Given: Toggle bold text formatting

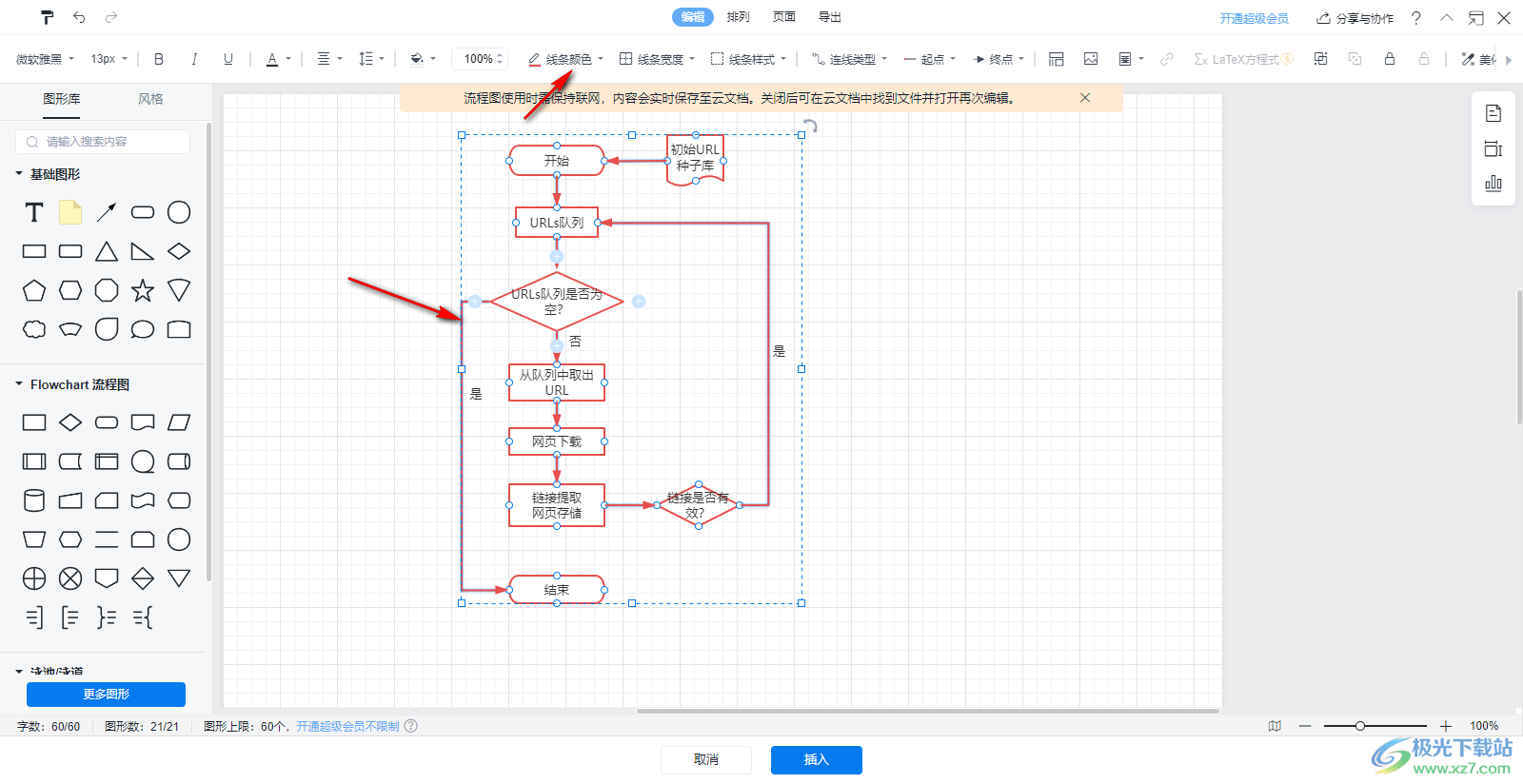Looking at the screenshot, I should 159,59.
